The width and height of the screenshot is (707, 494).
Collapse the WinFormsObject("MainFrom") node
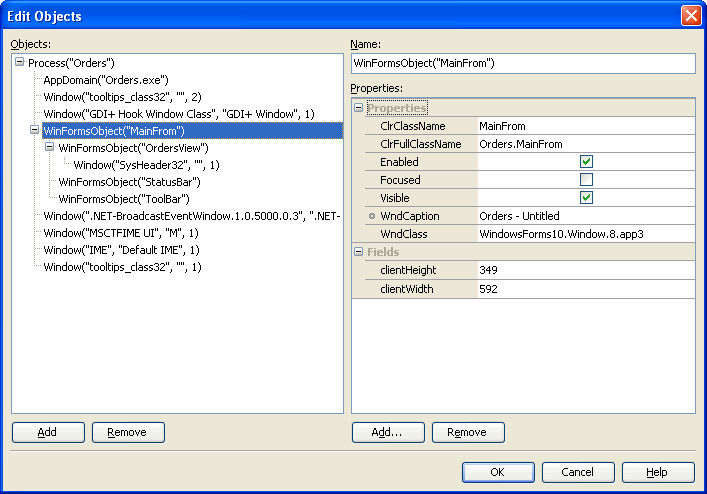(35, 130)
